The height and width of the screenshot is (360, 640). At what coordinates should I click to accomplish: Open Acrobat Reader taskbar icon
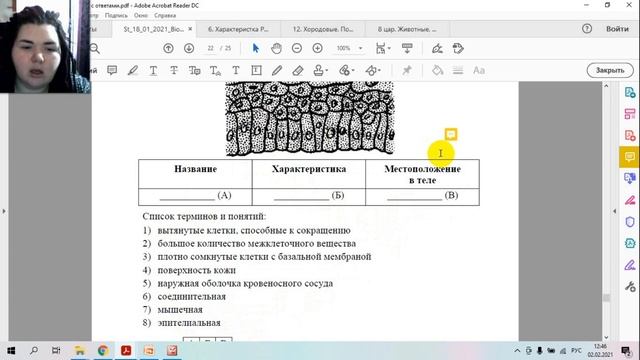[126, 351]
